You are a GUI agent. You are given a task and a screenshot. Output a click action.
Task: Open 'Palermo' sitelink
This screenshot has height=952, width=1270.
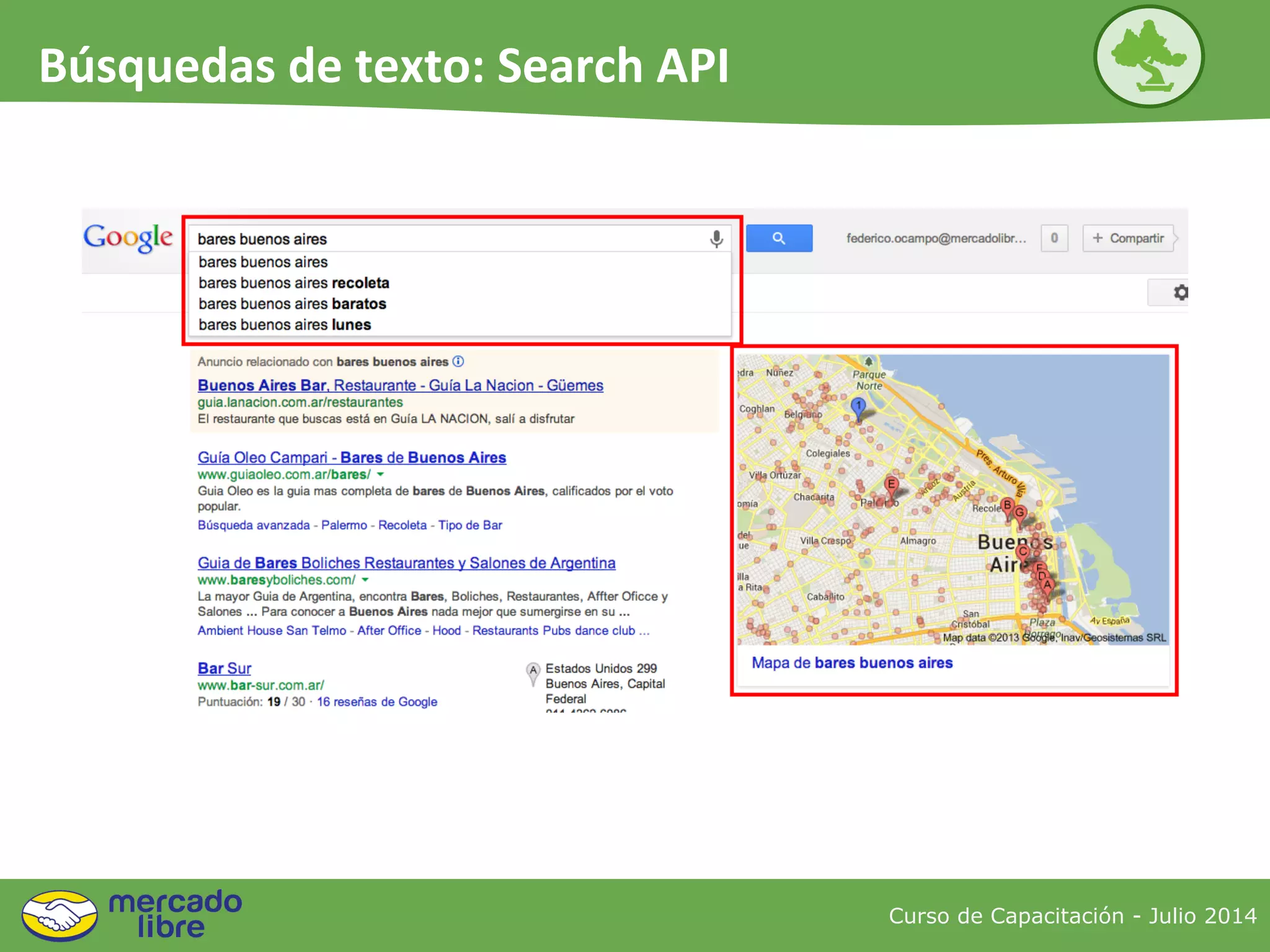click(x=344, y=526)
